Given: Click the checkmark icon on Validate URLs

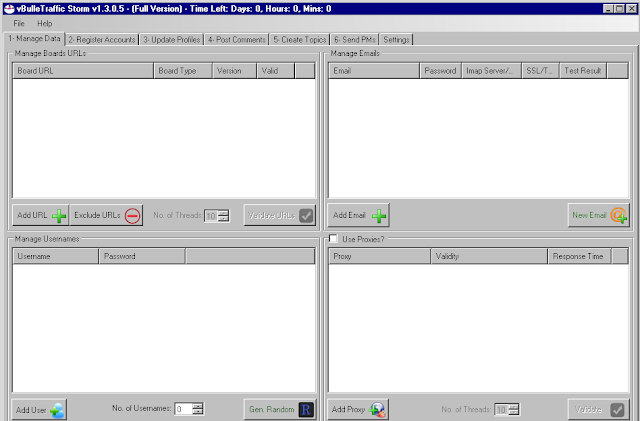Looking at the screenshot, I should (306, 216).
